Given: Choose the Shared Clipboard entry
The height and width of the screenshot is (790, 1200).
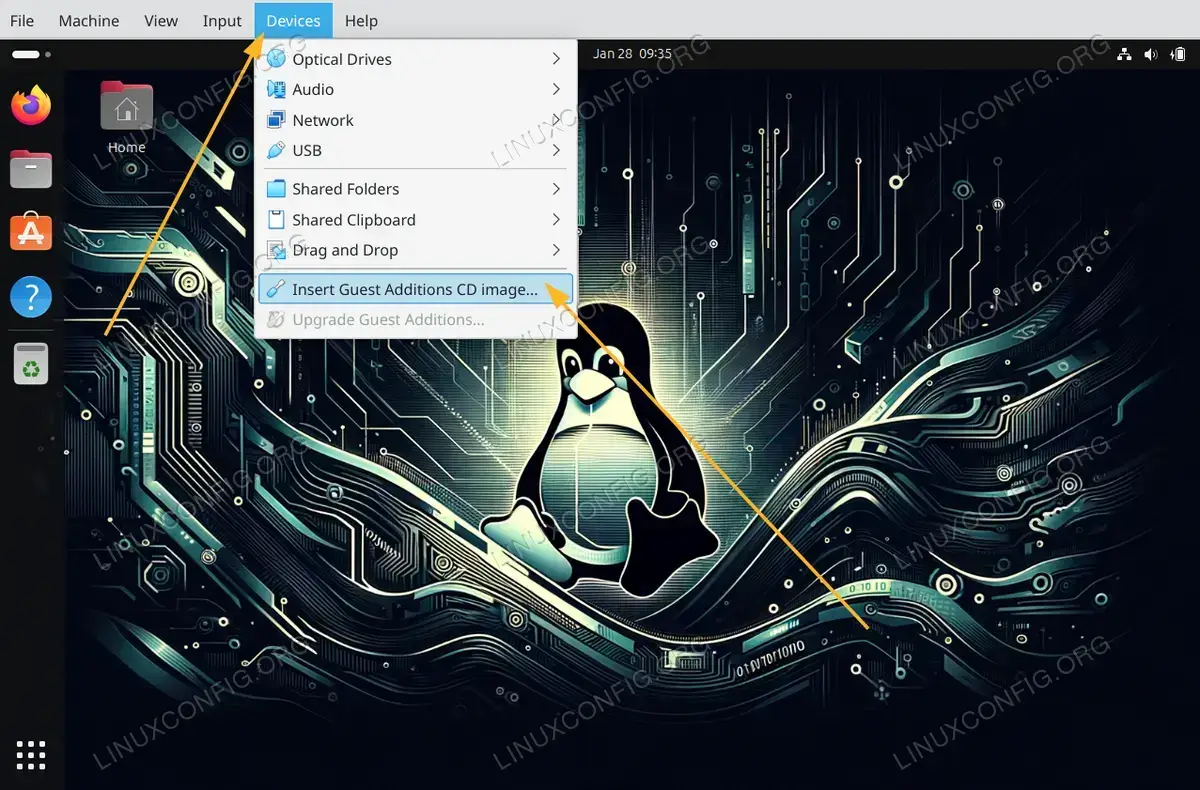Looking at the screenshot, I should 416,220.
